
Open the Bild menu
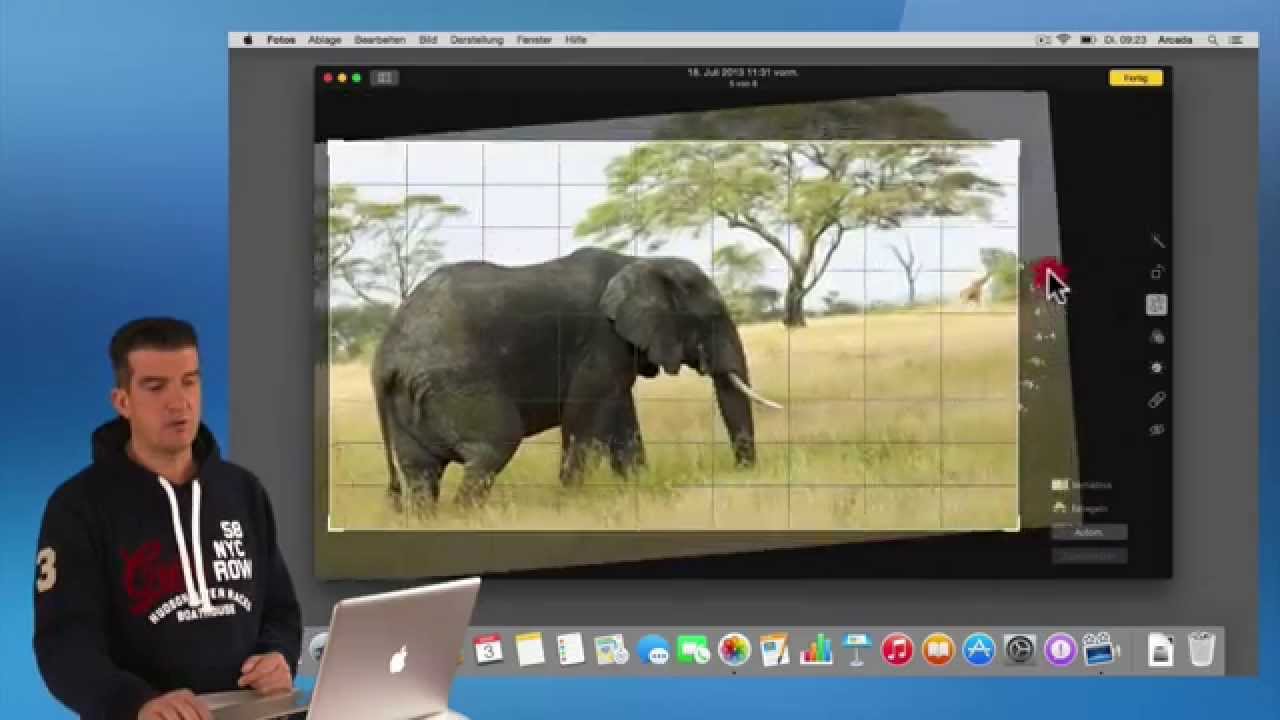(x=428, y=40)
